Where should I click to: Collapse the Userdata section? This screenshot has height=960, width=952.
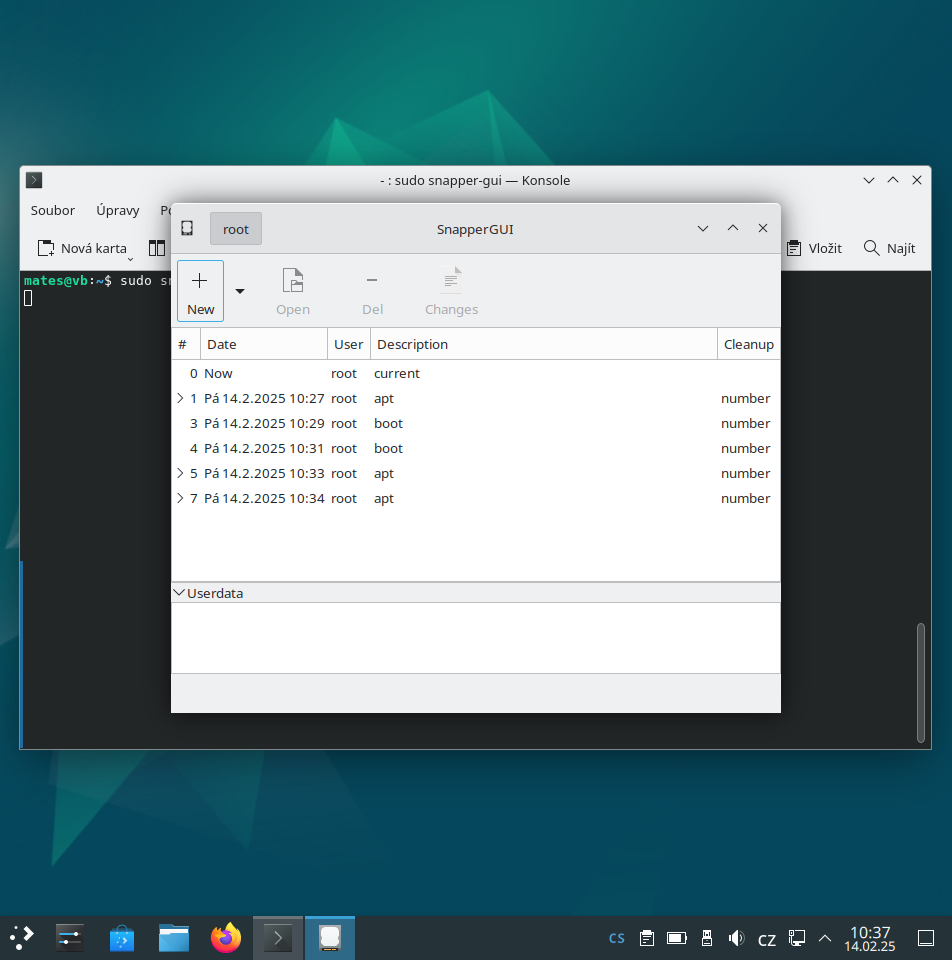point(179,593)
